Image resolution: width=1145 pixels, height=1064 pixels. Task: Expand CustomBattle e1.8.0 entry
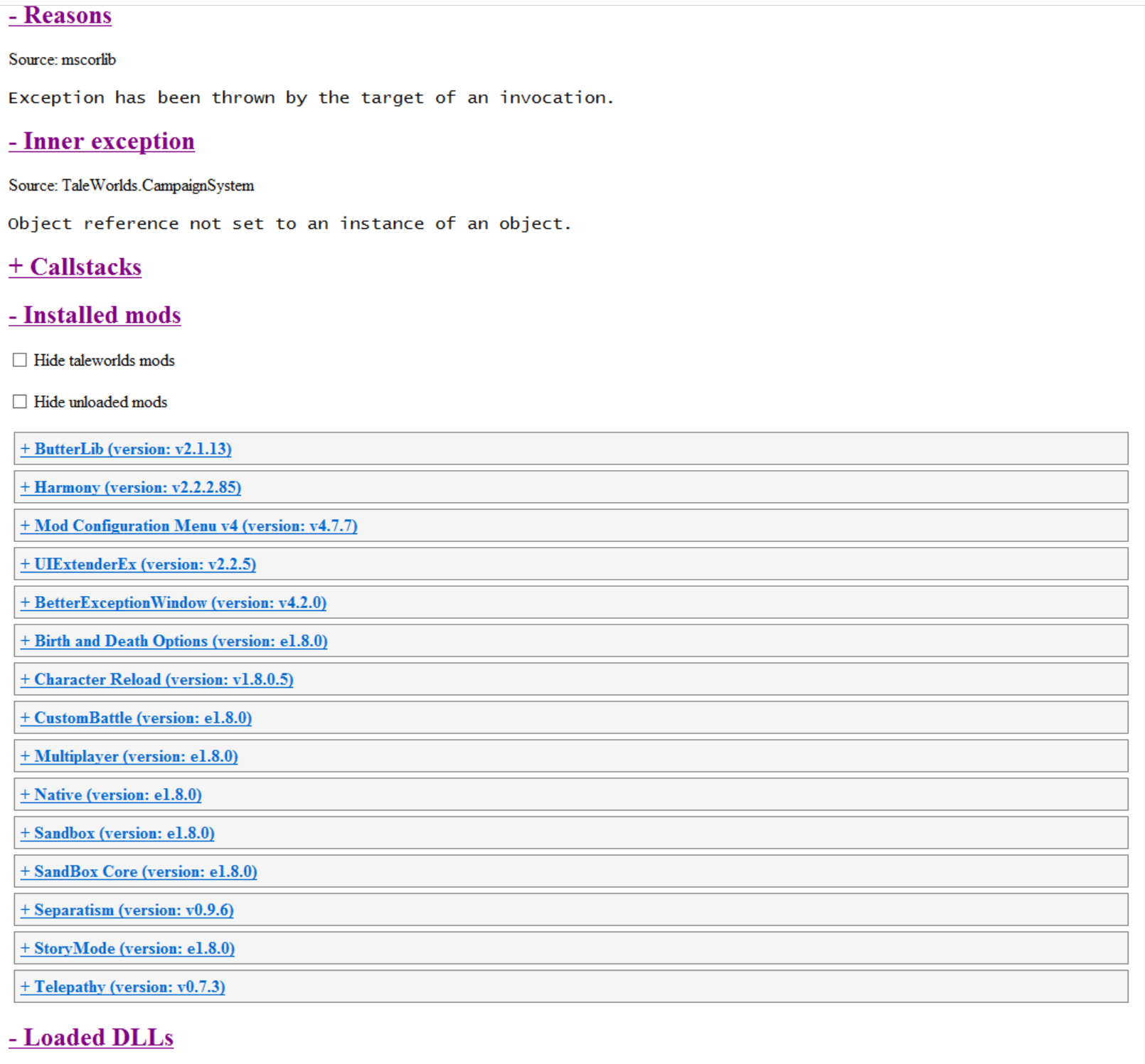tap(136, 718)
